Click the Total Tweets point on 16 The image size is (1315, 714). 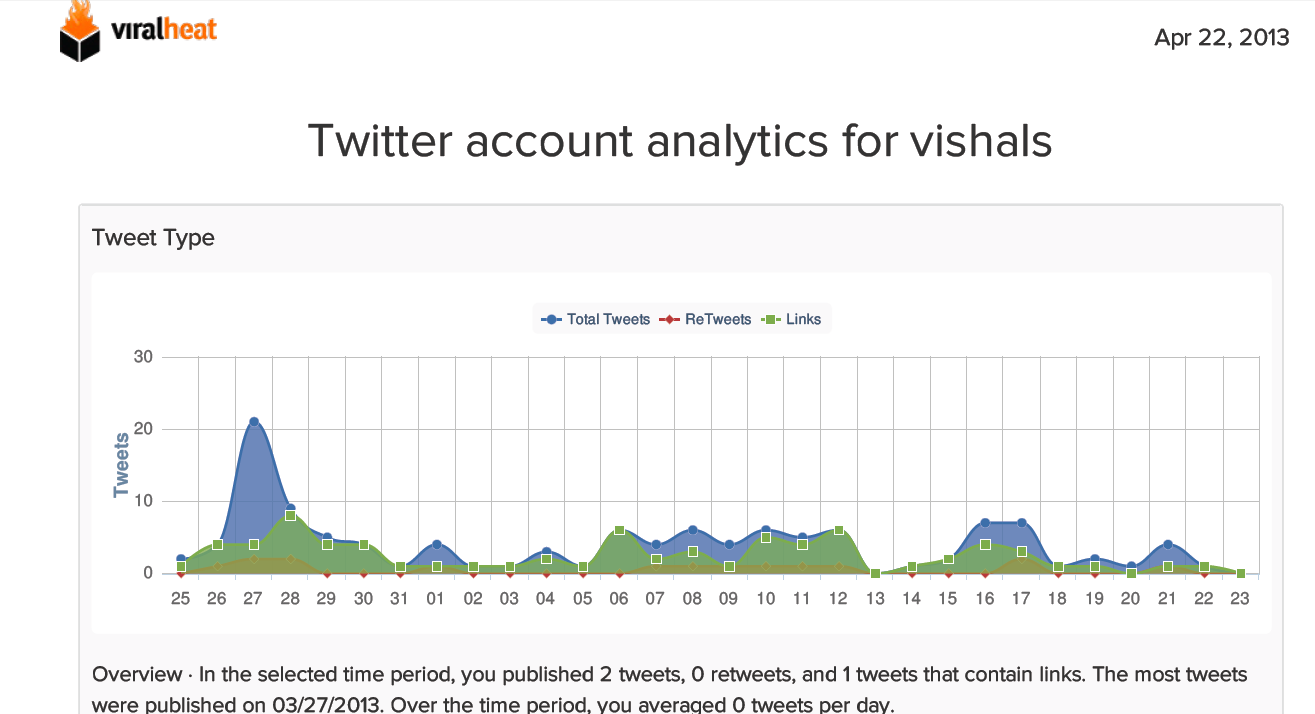point(985,523)
